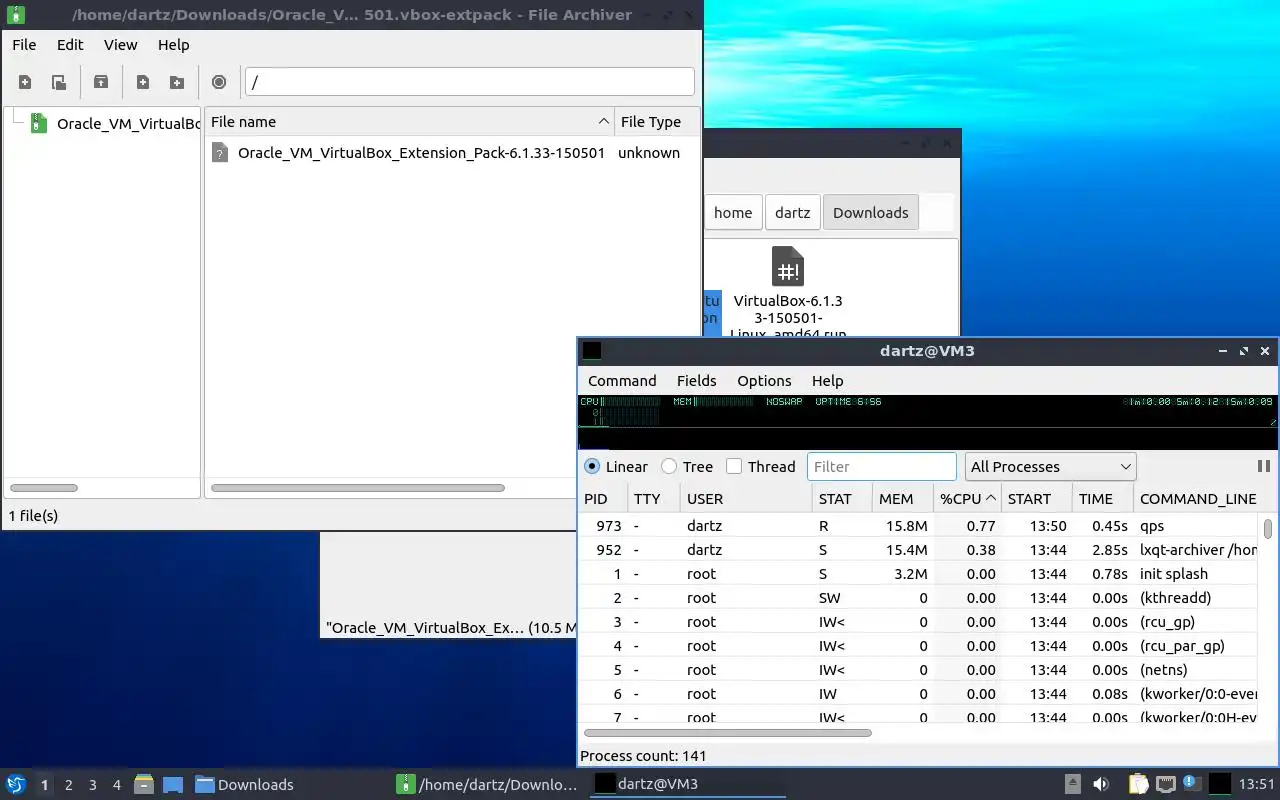1280x800 pixels.
Task: Click the Filter input field in qps
Action: pos(882,466)
